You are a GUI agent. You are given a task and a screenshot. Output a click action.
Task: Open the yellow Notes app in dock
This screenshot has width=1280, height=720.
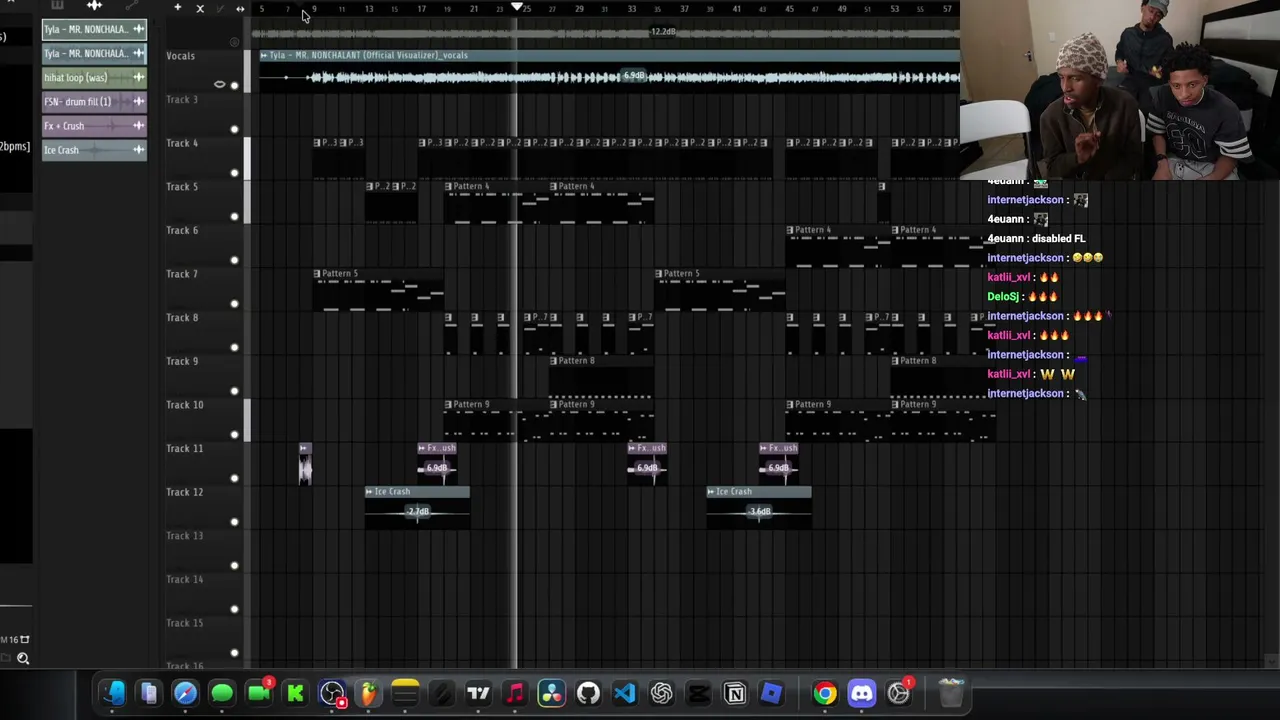(x=405, y=693)
